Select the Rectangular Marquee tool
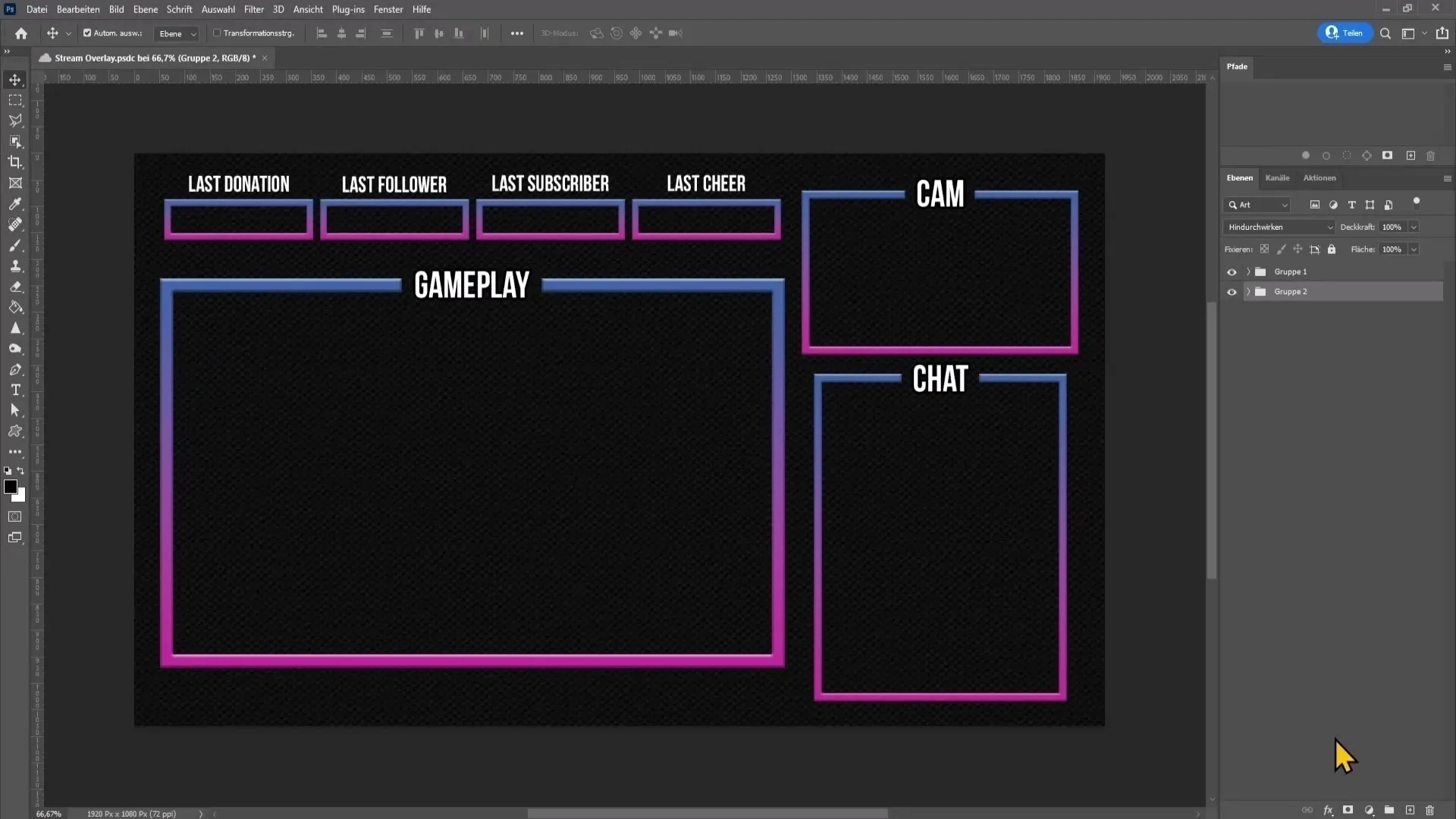Image resolution: width=1456 pixels, height=819 pixels. coord(15,100)
